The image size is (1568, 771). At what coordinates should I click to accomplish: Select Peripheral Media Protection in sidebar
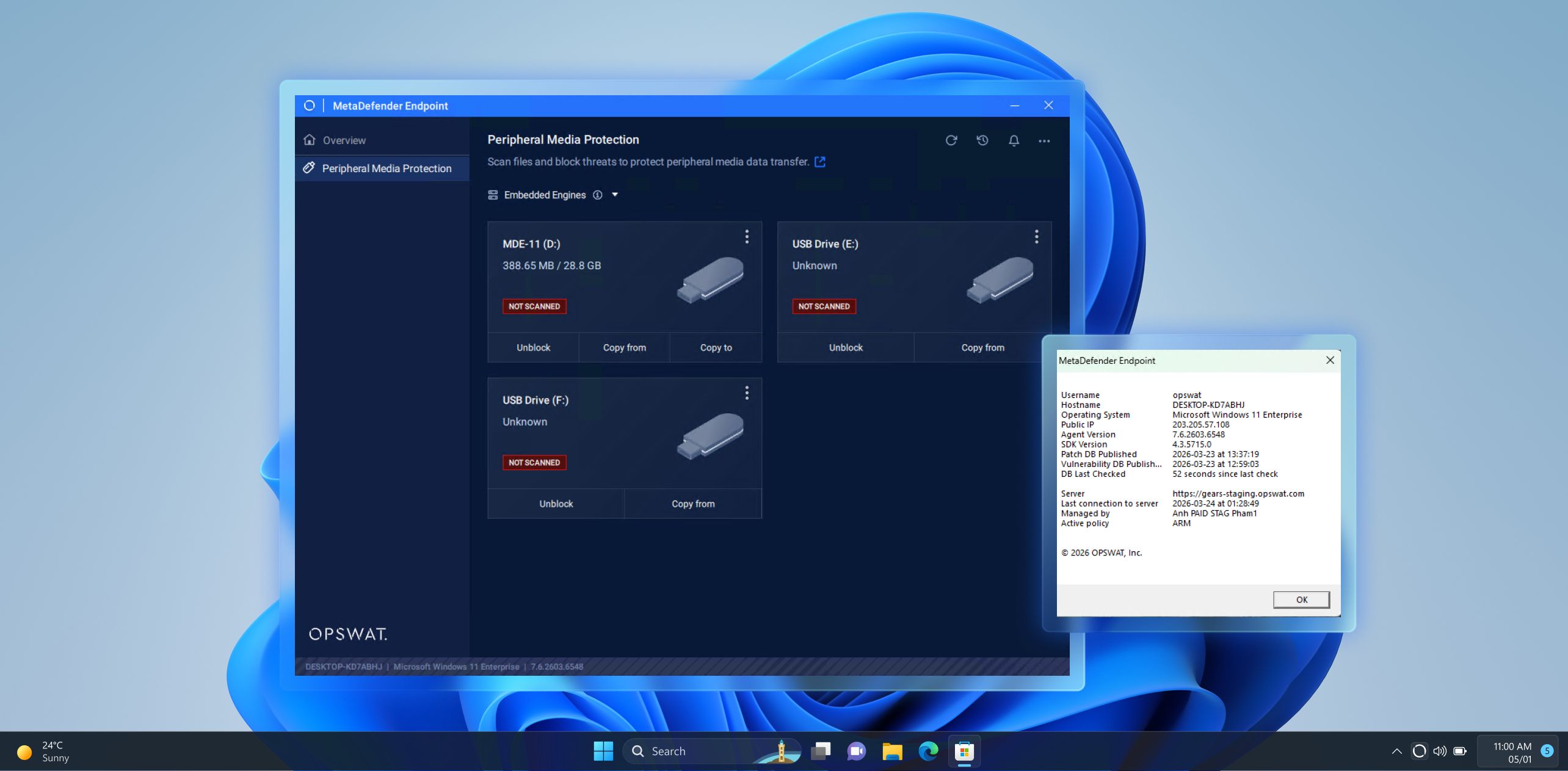tap(386, 168)
